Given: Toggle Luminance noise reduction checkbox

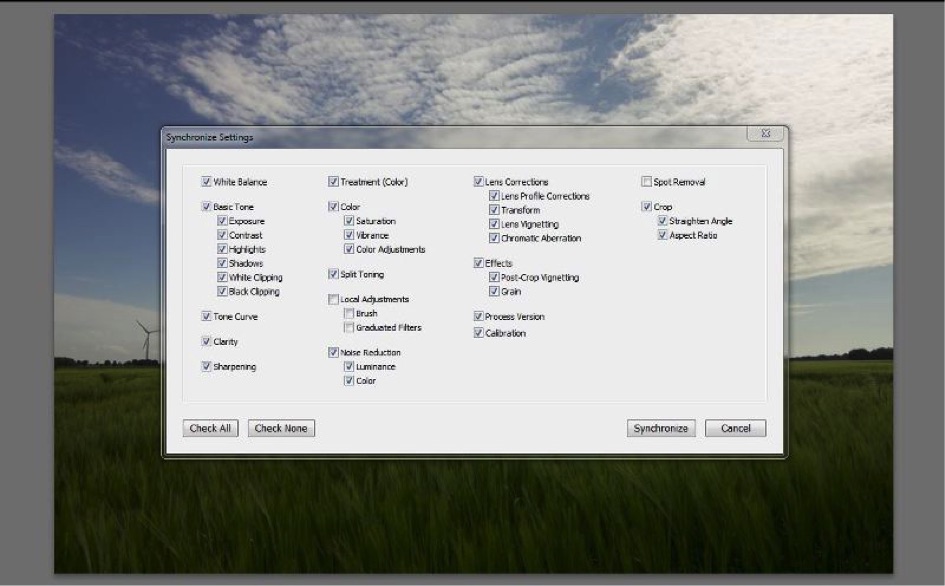Looking at the screenshot, I should click(x=349, y=367).
